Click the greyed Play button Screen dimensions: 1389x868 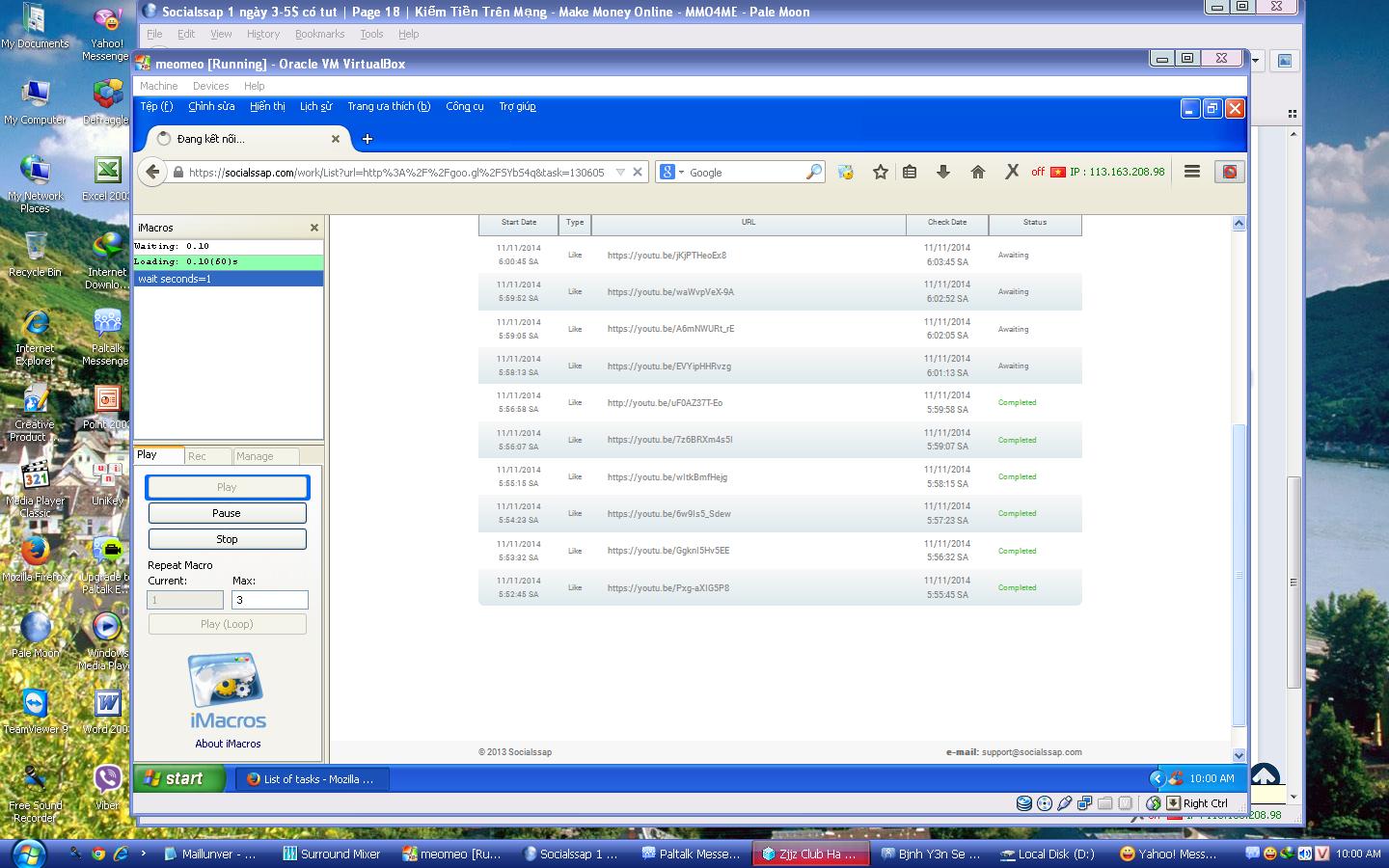tap(227, 487)
